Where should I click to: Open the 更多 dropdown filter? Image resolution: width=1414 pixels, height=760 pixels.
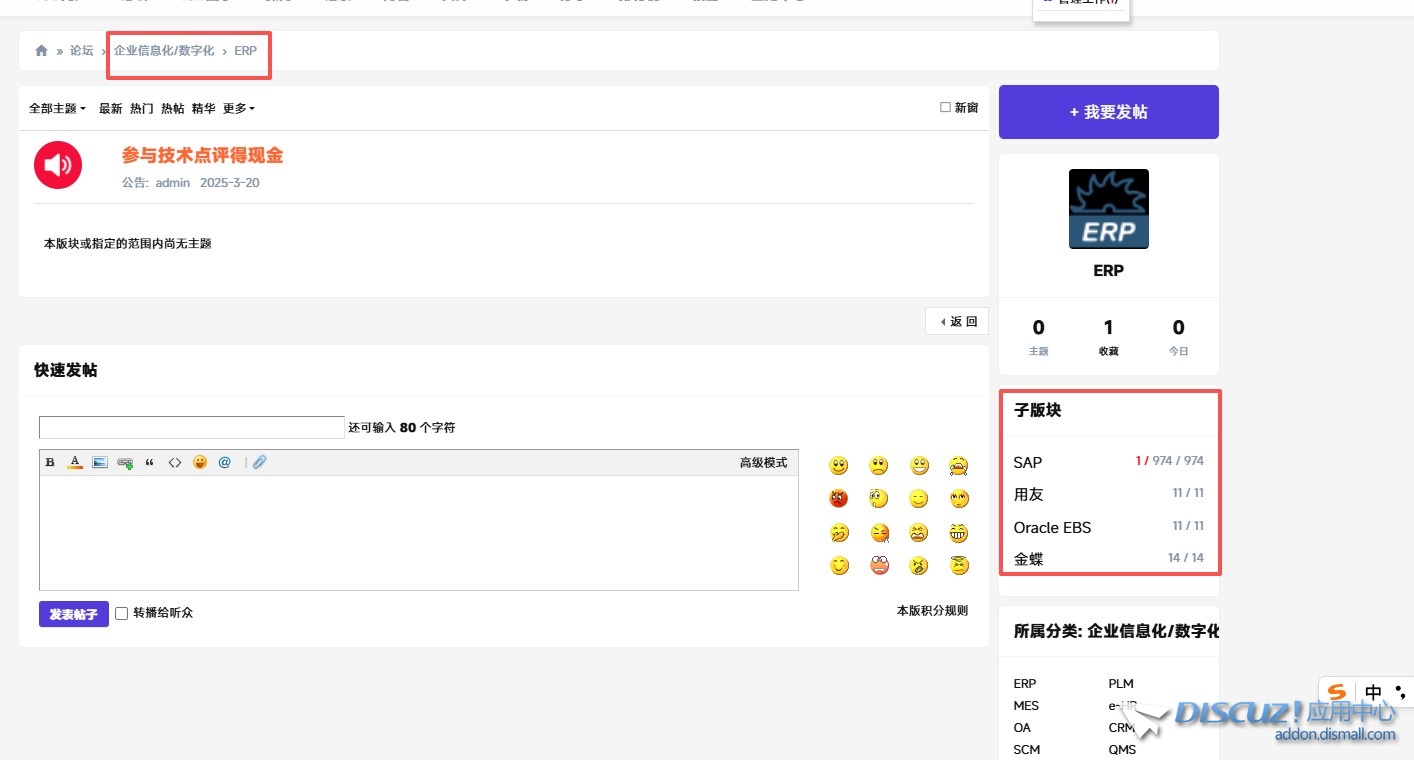click(238, 109)
